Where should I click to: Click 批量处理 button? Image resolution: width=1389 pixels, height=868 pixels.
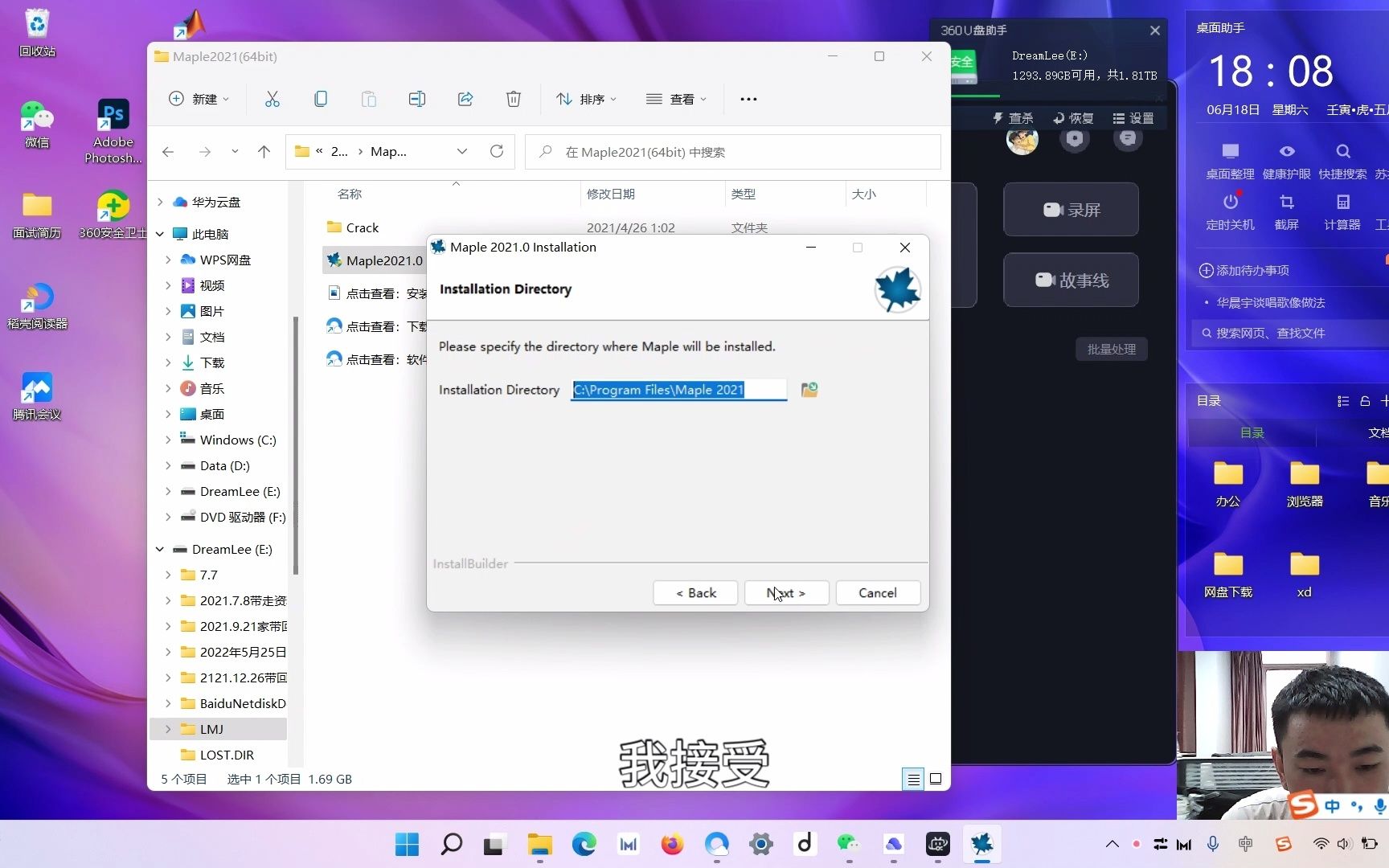(x=1112, y=349)
